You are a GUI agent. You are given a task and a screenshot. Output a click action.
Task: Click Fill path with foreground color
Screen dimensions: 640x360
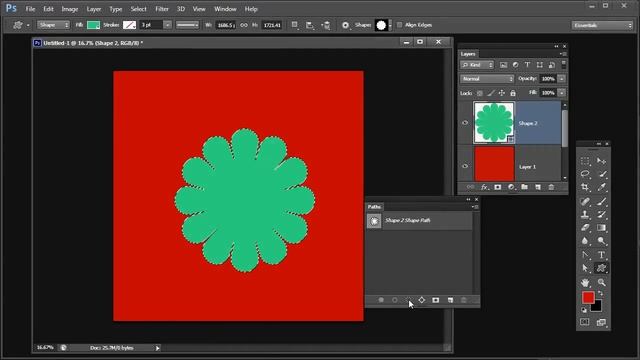[x=381, y=300]
